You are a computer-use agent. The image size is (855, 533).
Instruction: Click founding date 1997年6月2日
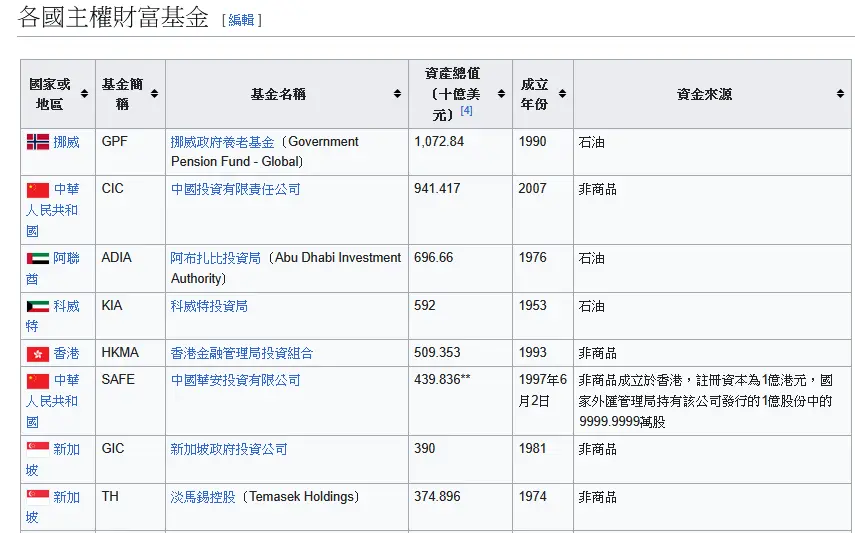tap(543, 390)
